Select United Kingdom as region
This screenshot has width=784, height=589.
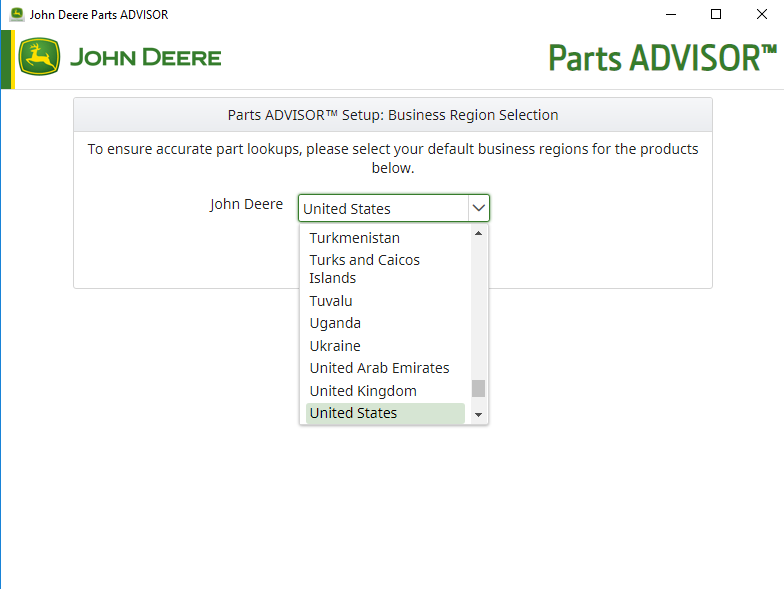(x=363, y=391)
